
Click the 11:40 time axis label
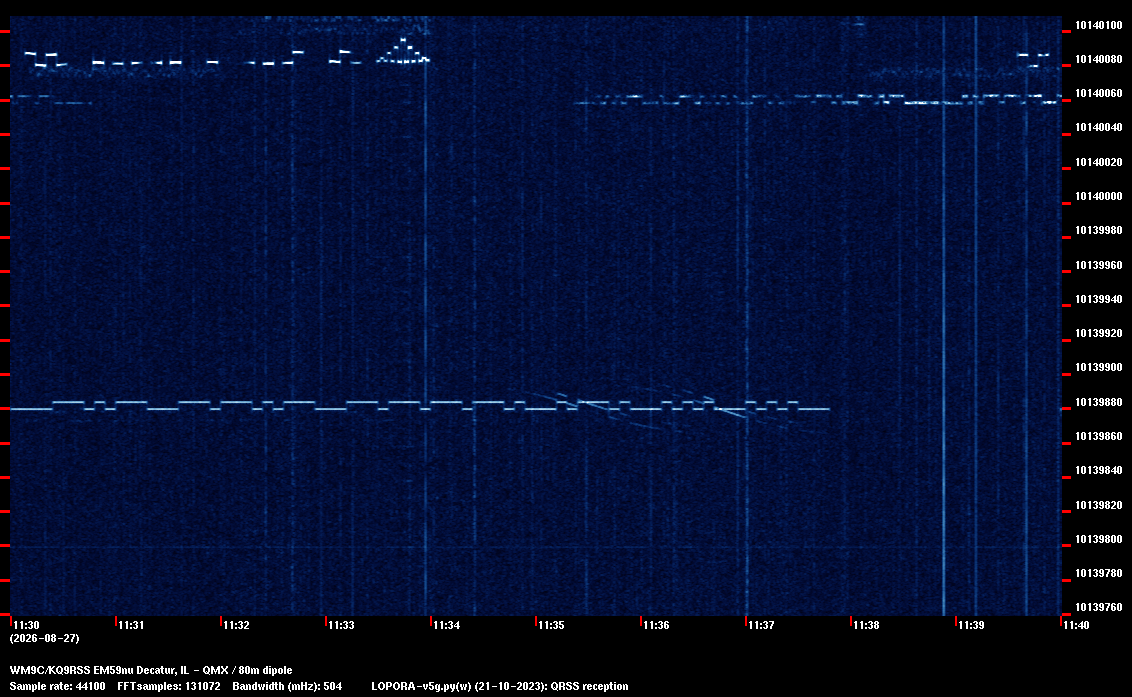[1076, 625]
